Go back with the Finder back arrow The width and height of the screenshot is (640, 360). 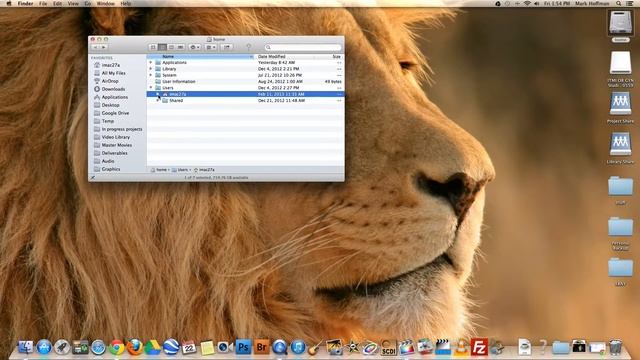96,47
